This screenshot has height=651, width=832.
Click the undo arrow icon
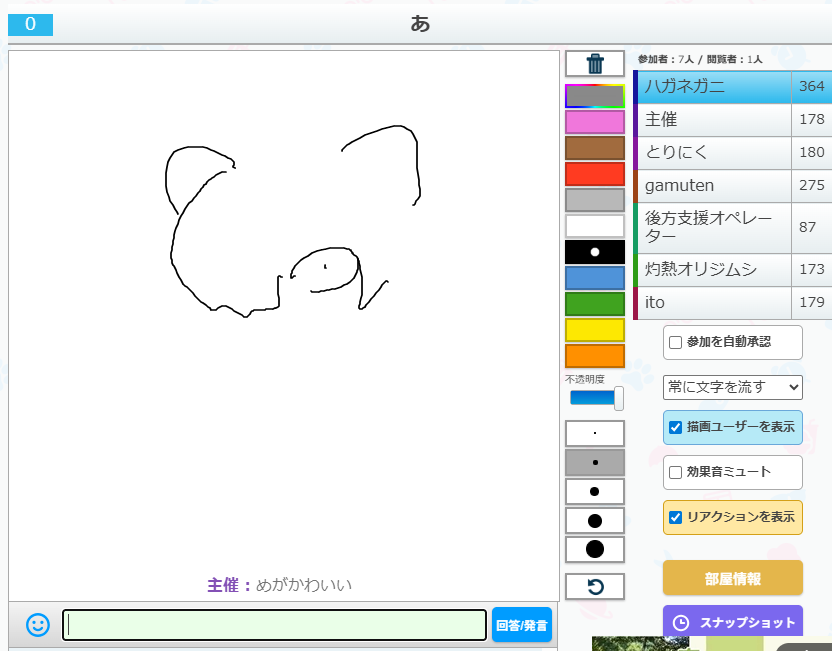(x=595, y=587)
